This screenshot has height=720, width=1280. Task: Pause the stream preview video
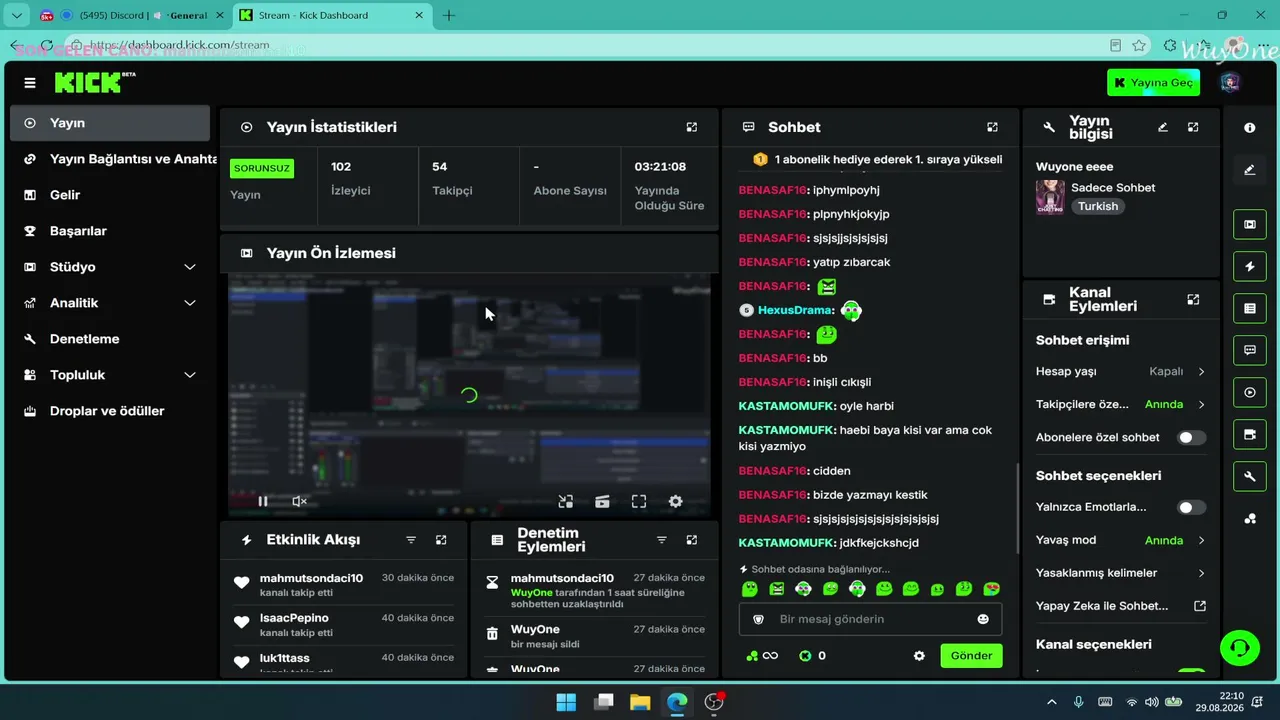[263, 501]
